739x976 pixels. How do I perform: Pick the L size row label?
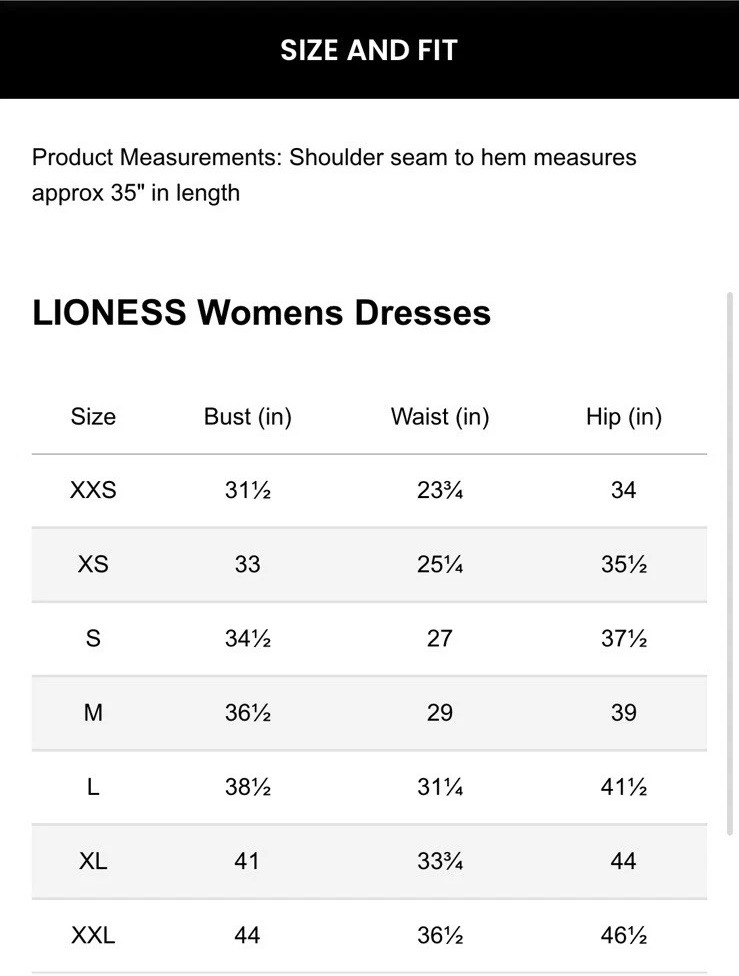[93, 787]
